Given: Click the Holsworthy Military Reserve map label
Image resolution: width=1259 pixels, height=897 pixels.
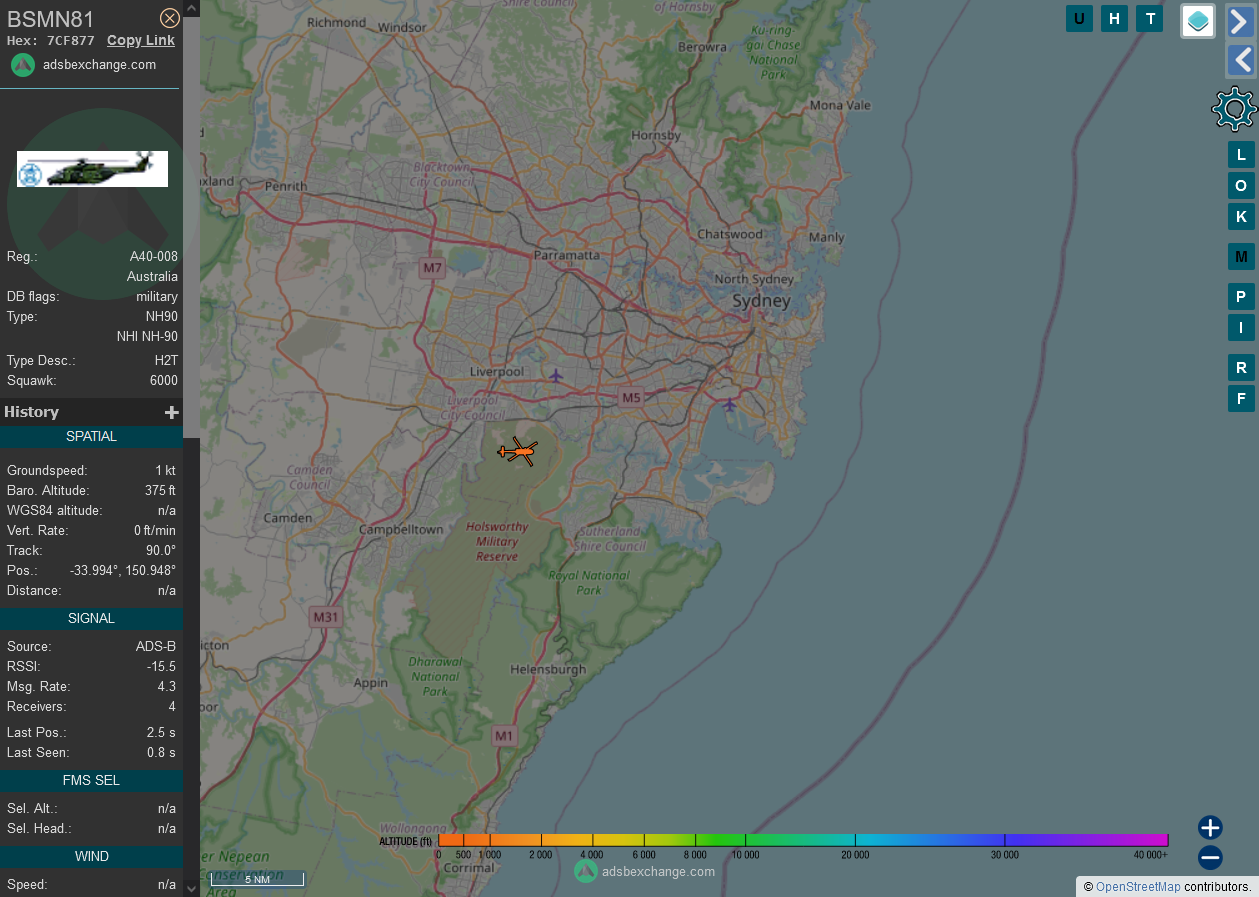Looking at the screenshot, I should click(497, 541).
